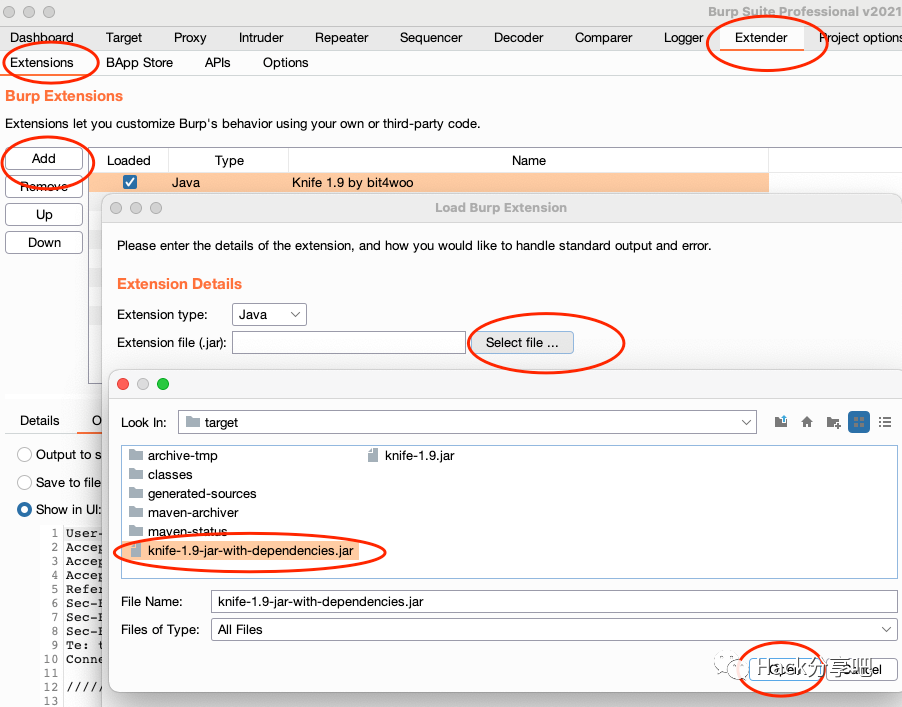Close the file chooser with red button

click(123, 384)
